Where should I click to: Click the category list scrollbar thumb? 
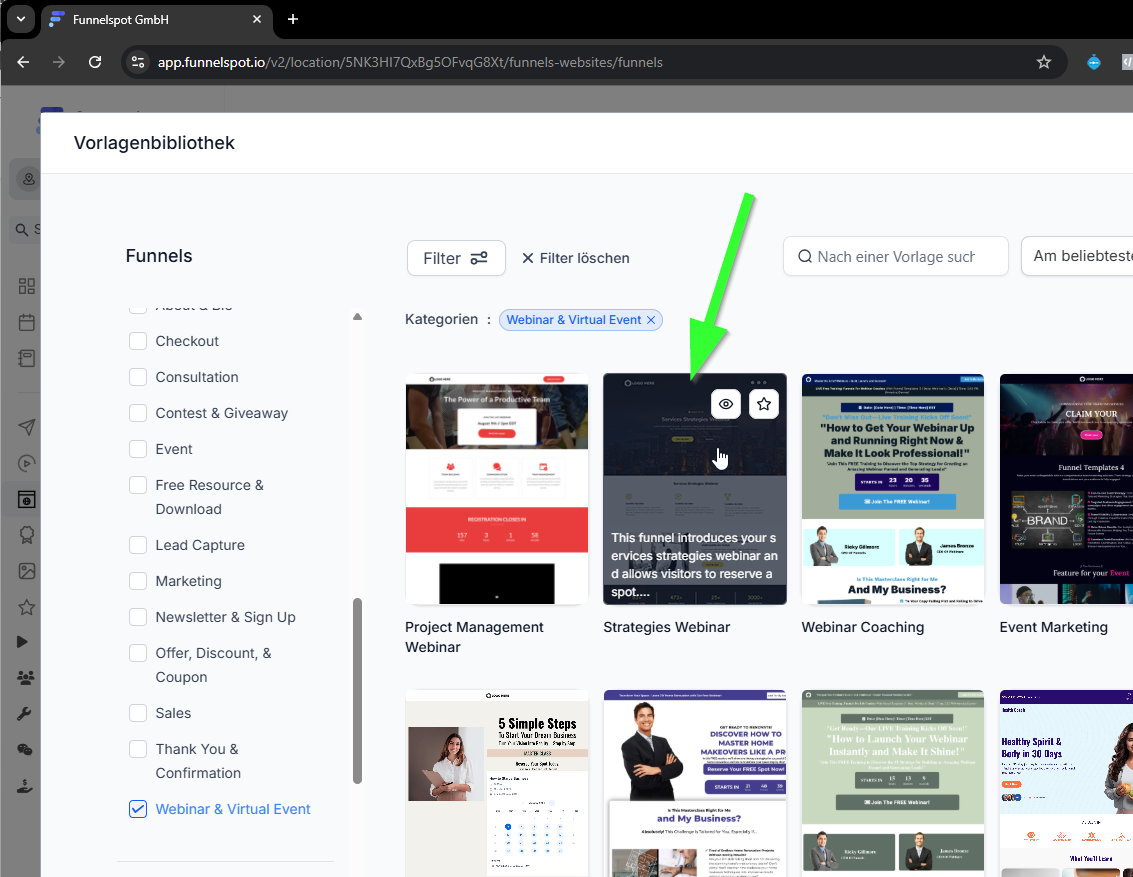coord(357,690)
